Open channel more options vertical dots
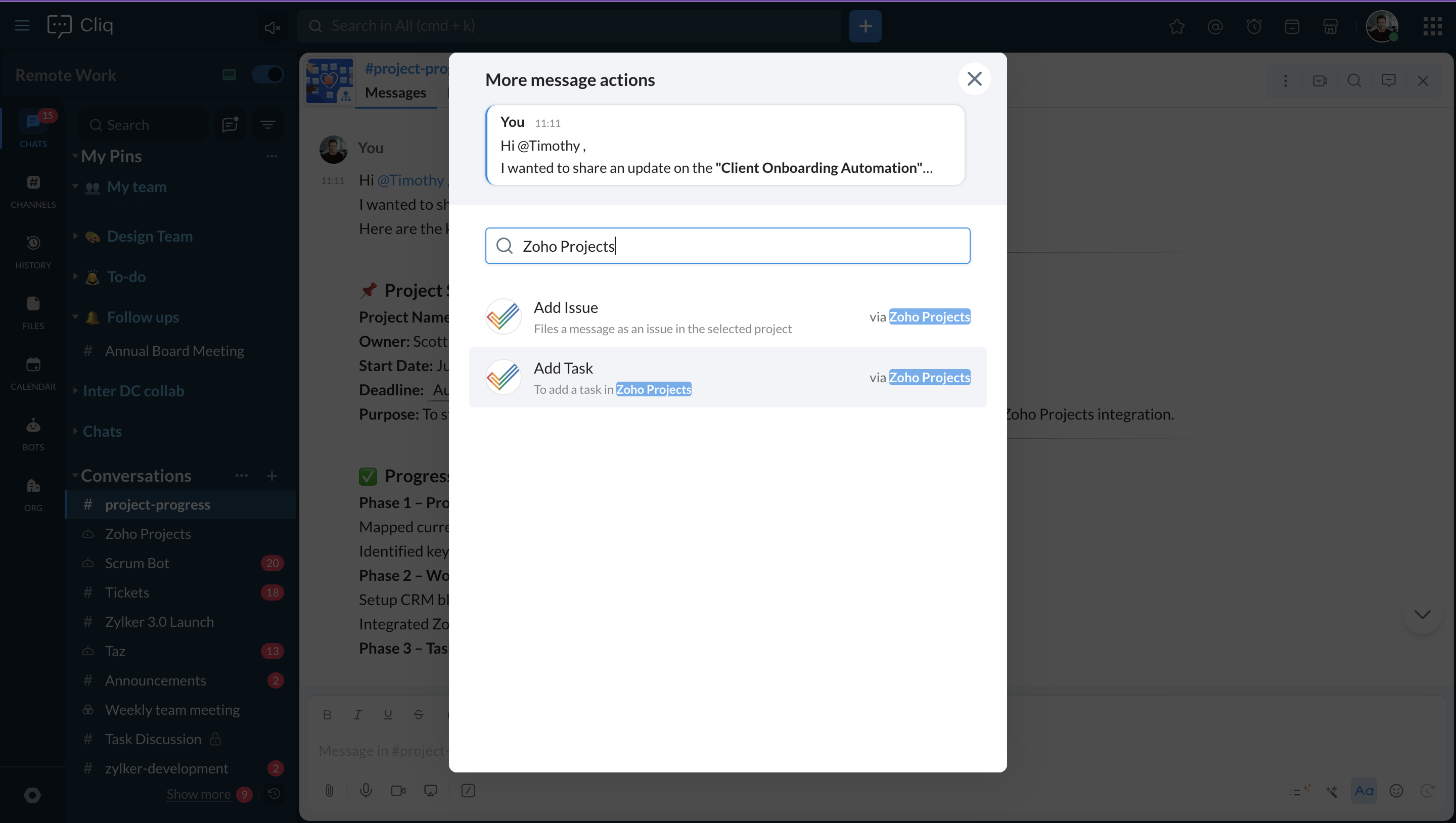Viewport: 1456px width, 823px height. click(x=1285, y=81)
